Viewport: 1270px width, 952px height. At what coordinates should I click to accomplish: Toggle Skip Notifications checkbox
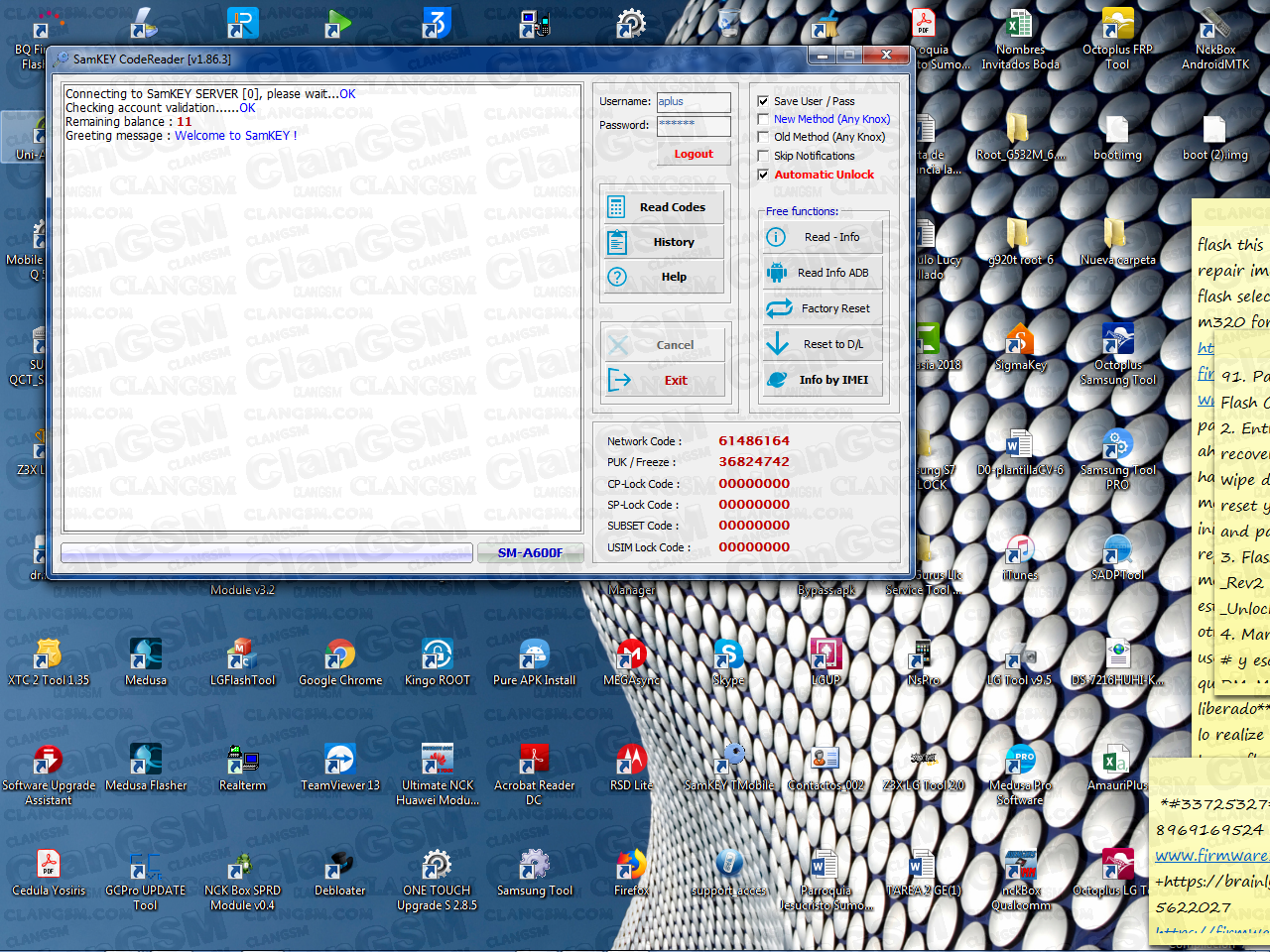pyautogui.click(x=763, y=156)
